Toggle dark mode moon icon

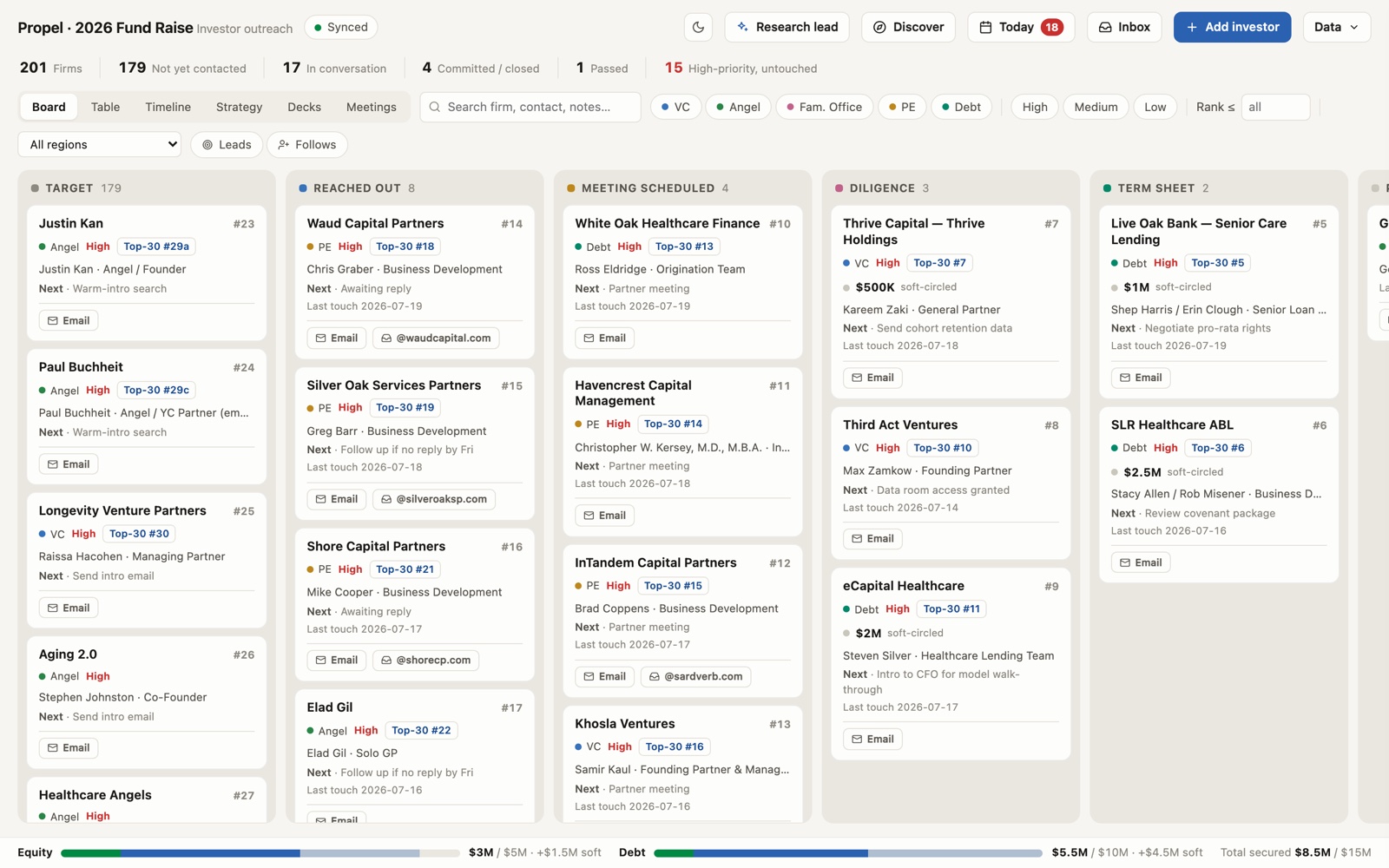698,27
